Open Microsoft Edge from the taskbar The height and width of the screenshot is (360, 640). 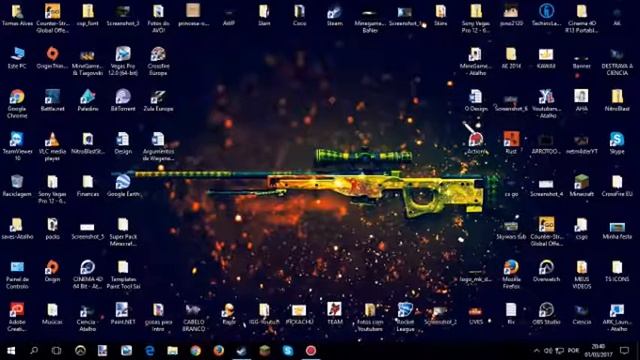pos(150,351)
